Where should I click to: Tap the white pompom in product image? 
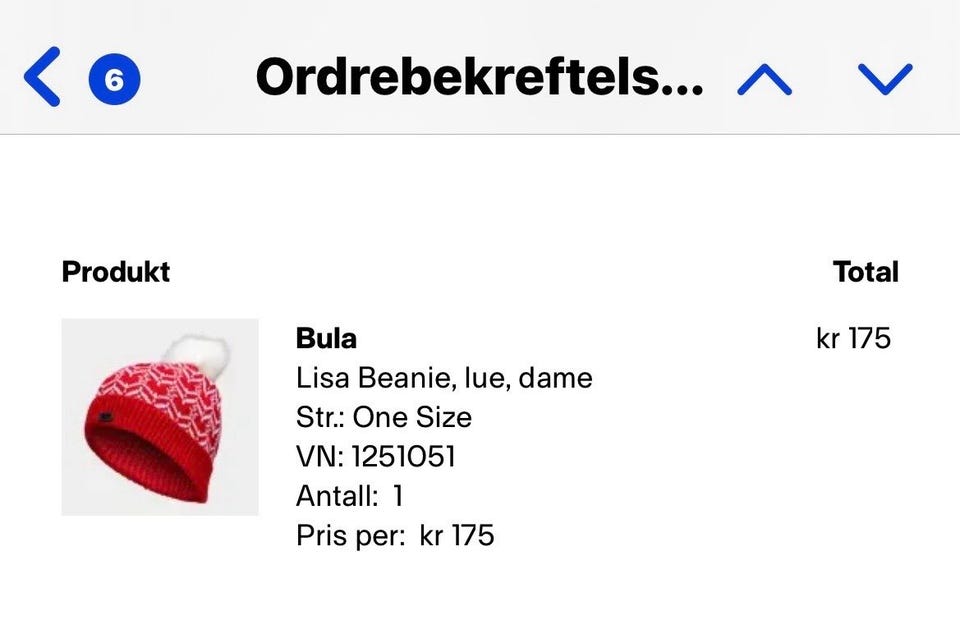(x=197, y=352)
